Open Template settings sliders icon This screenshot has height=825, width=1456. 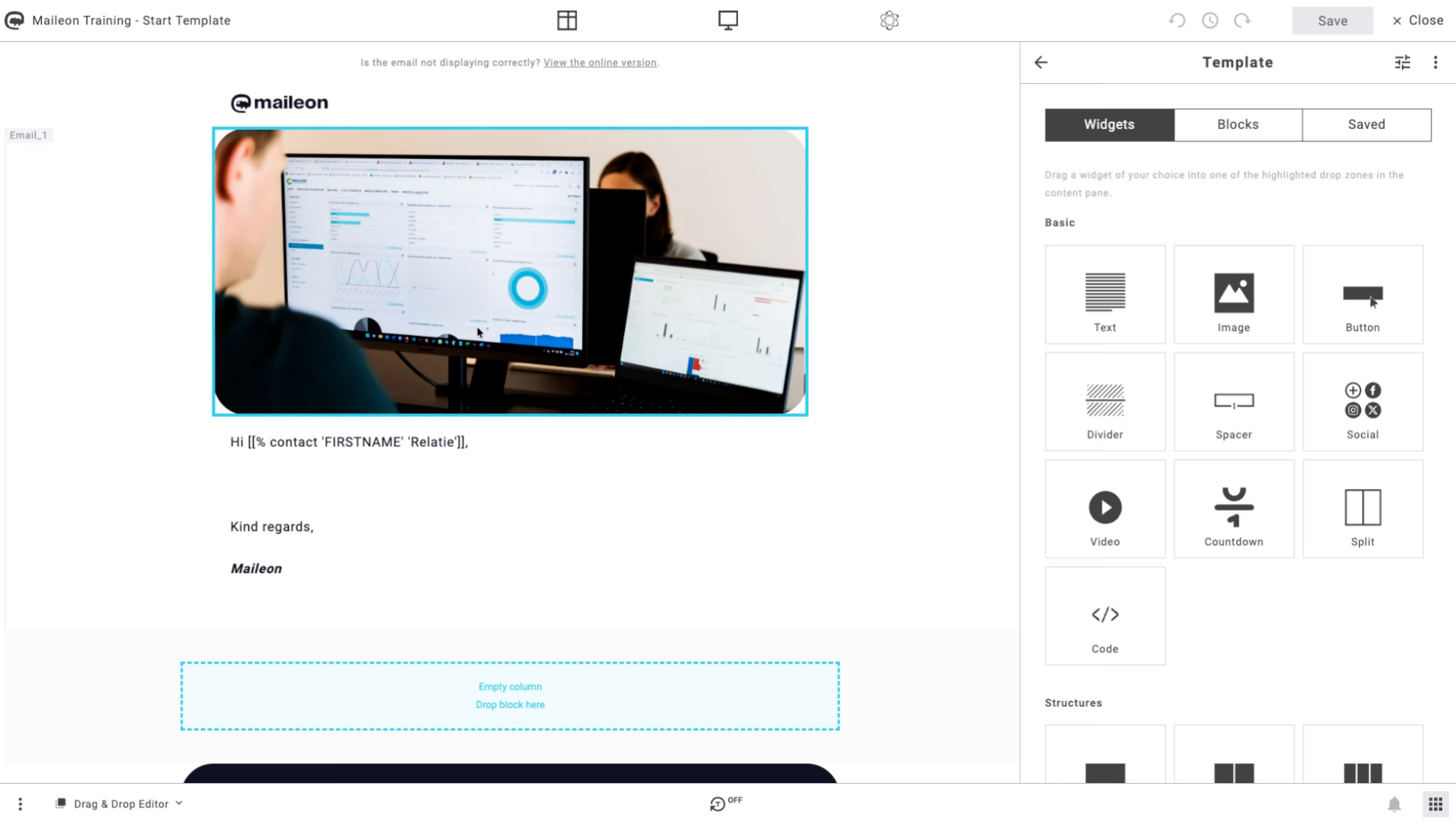pos(1403,63)
